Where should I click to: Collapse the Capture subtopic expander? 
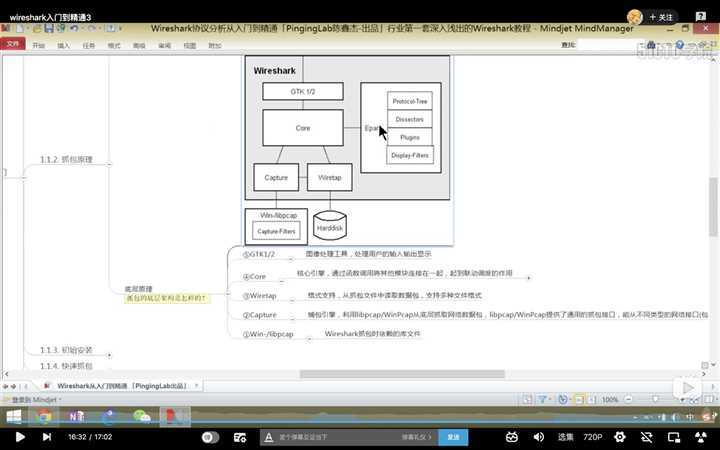pyautogui.click(x=292, y=320)
